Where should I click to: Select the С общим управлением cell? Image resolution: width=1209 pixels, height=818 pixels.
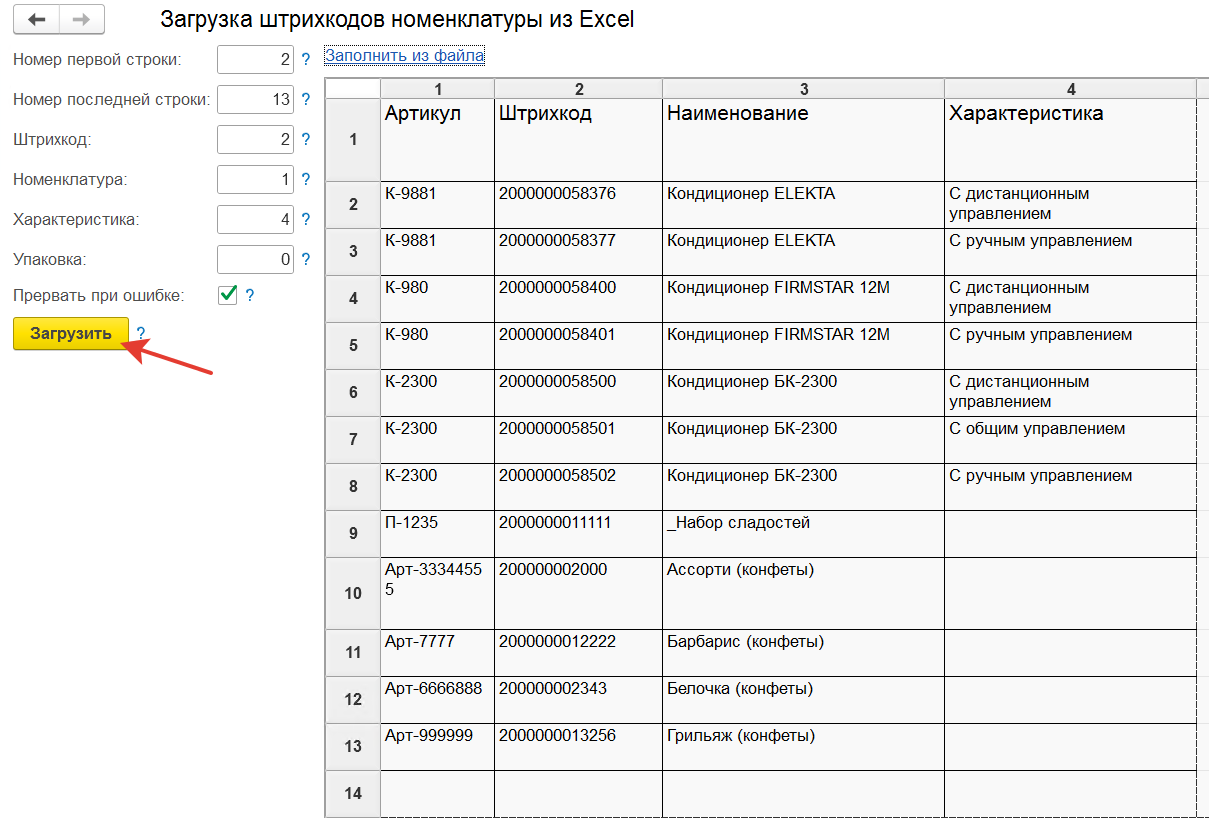(x=1071, y=440)
